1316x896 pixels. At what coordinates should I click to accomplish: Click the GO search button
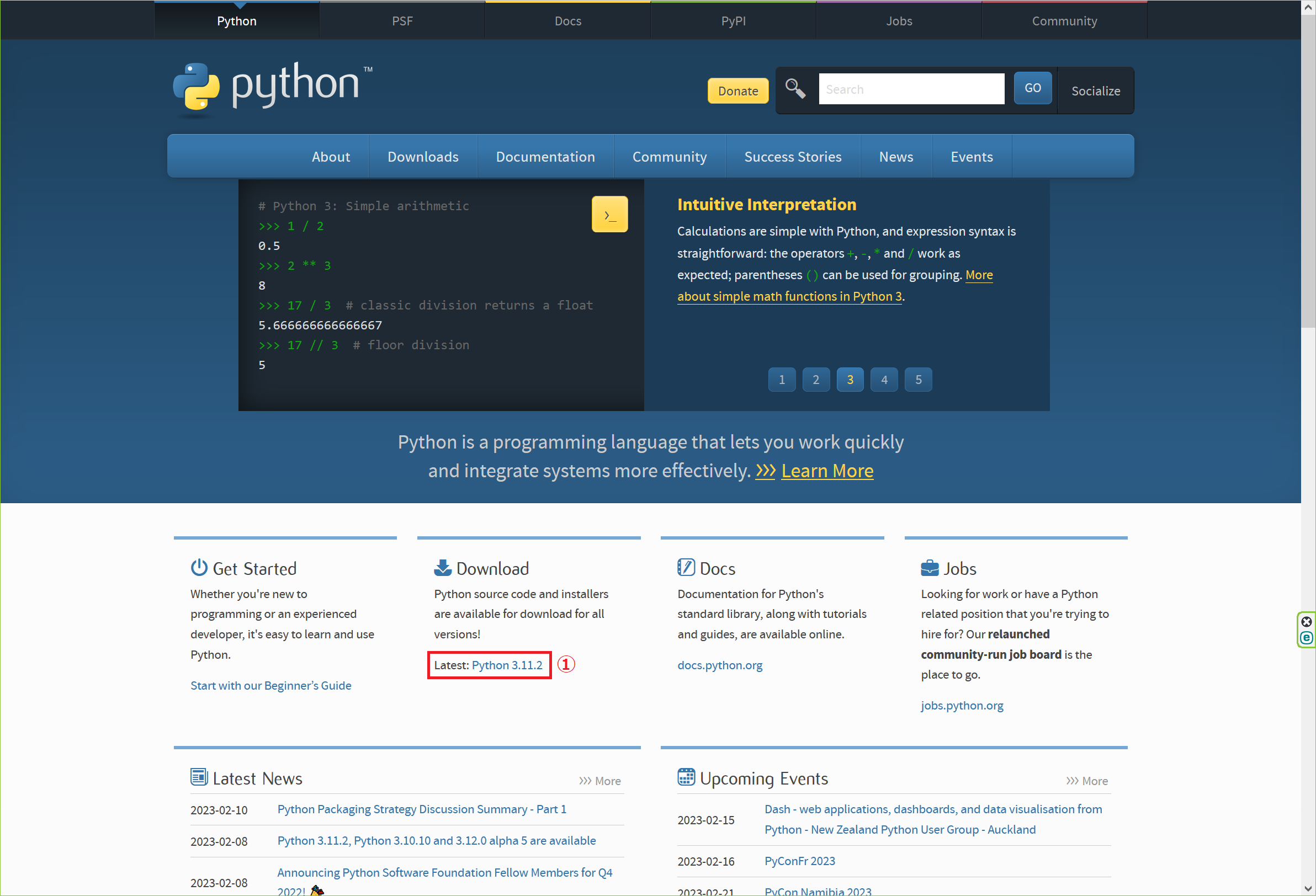click(x=1032, y=88)
